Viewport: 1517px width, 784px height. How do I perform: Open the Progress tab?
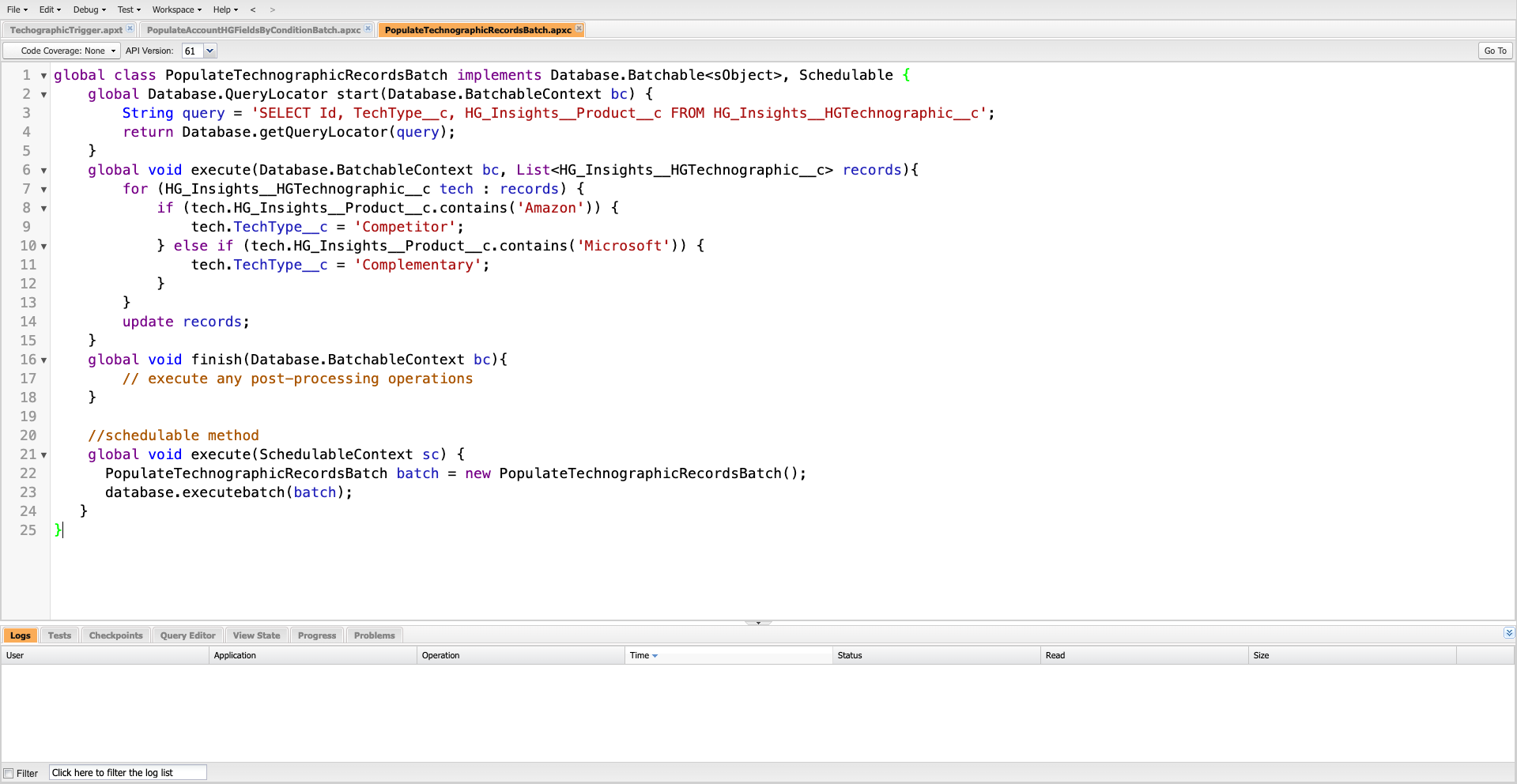317,635
